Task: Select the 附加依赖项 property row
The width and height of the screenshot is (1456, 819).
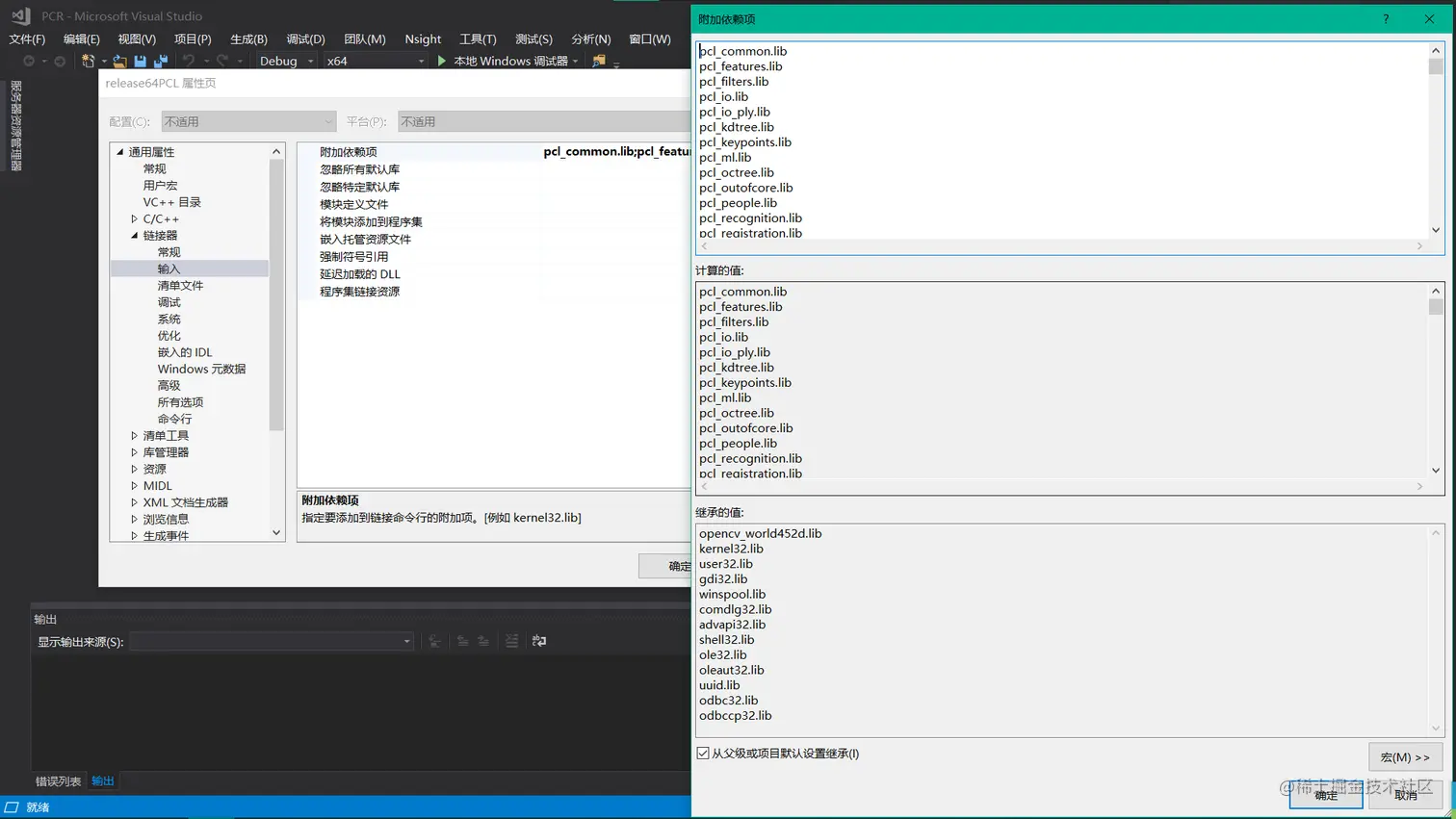Action: click(495, 152)
